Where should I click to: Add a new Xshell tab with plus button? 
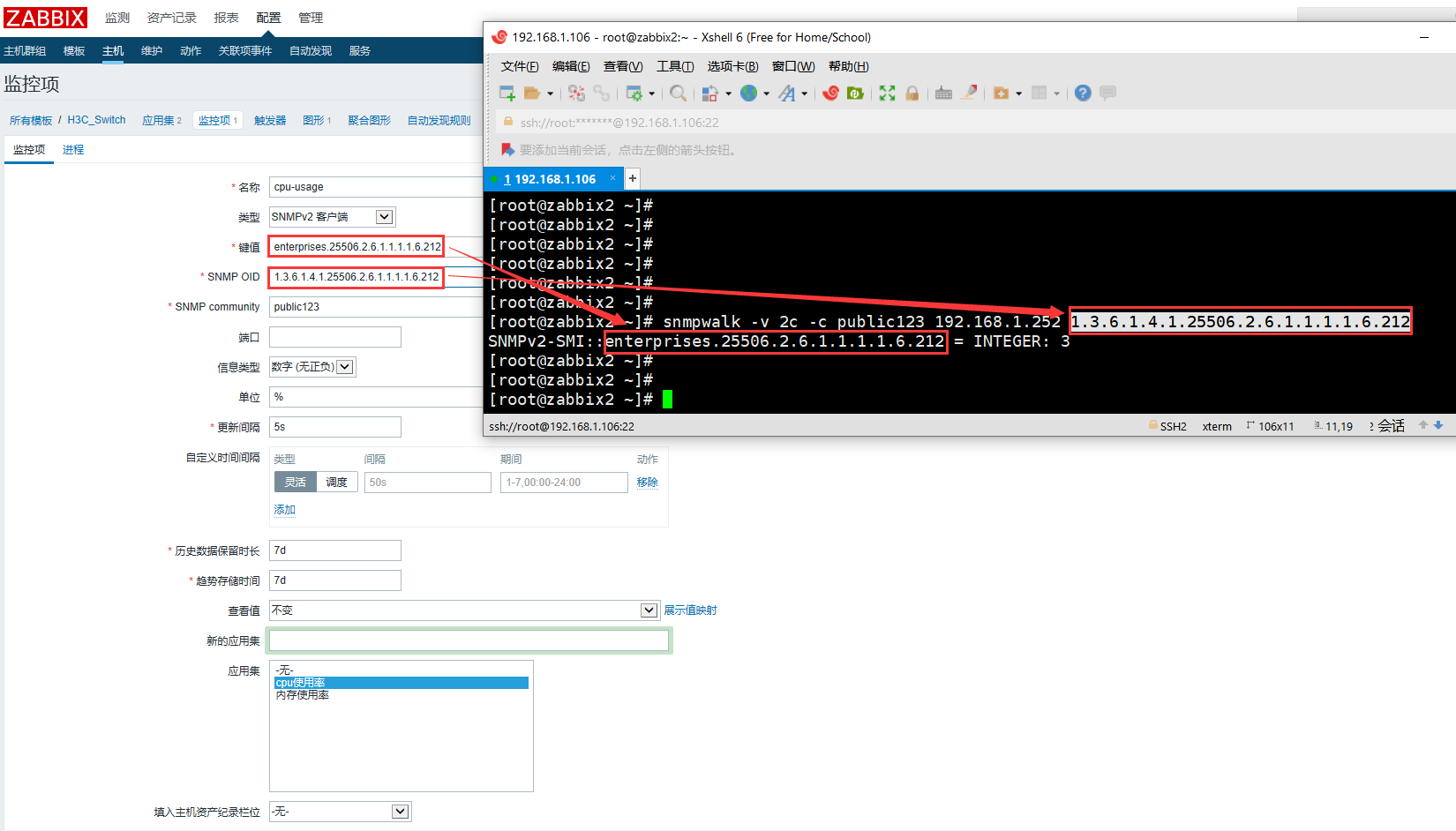point(633,178)
